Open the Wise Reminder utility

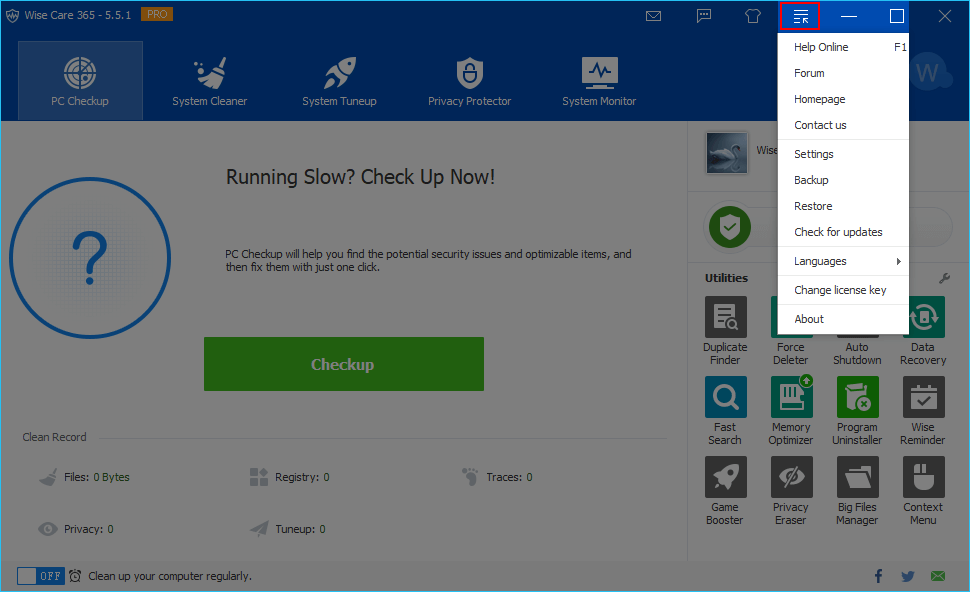click(923, 411)
